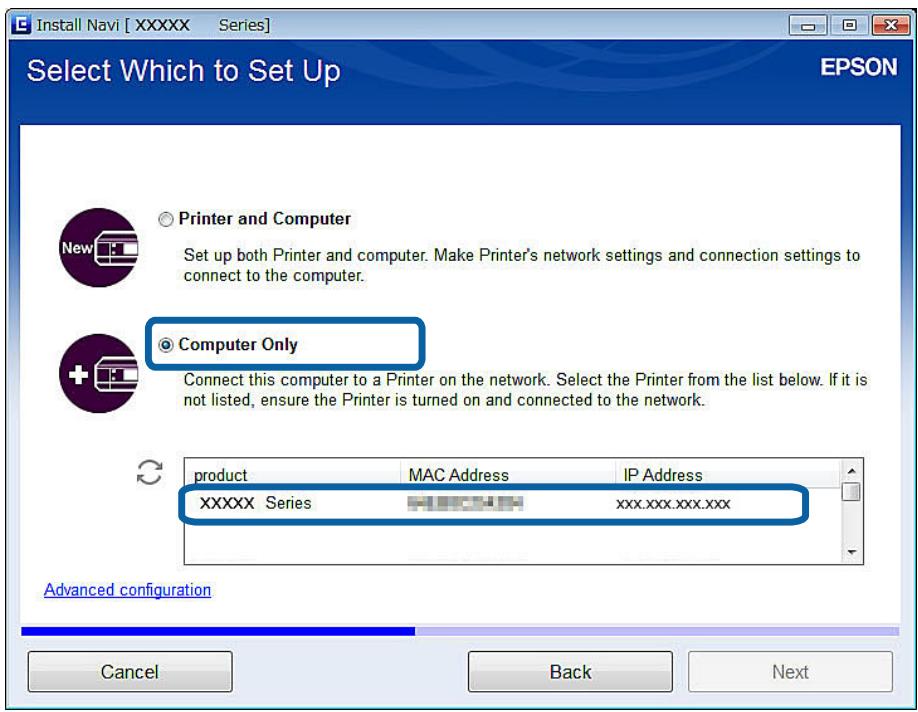Click the printer list scrollbar thumb
The width and height of the screenshot is (918, 712).
852,491
